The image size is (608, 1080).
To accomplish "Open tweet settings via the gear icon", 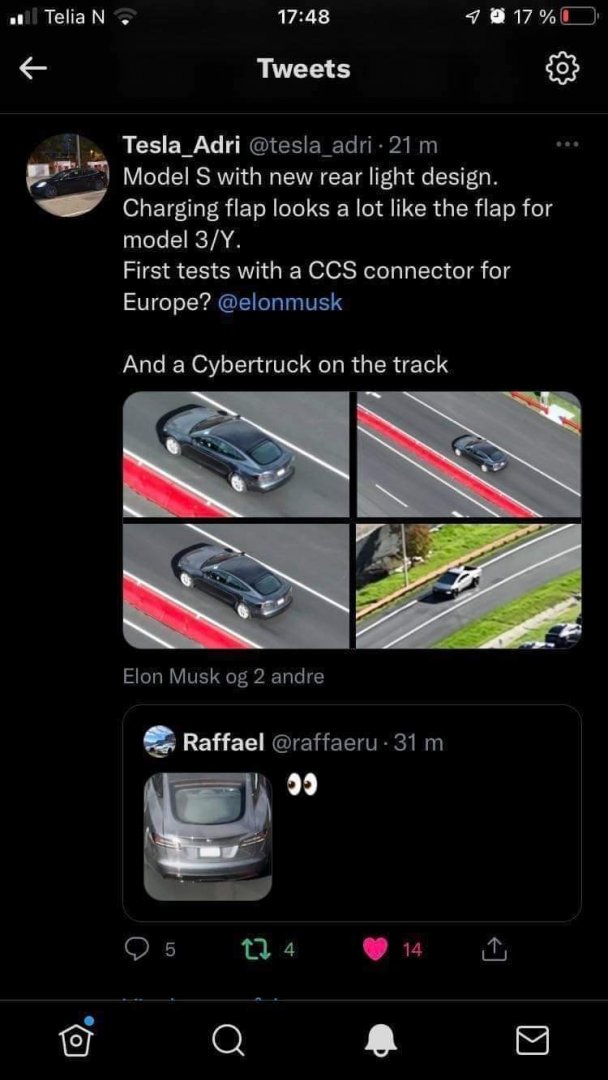I will (x=562, y=68).
